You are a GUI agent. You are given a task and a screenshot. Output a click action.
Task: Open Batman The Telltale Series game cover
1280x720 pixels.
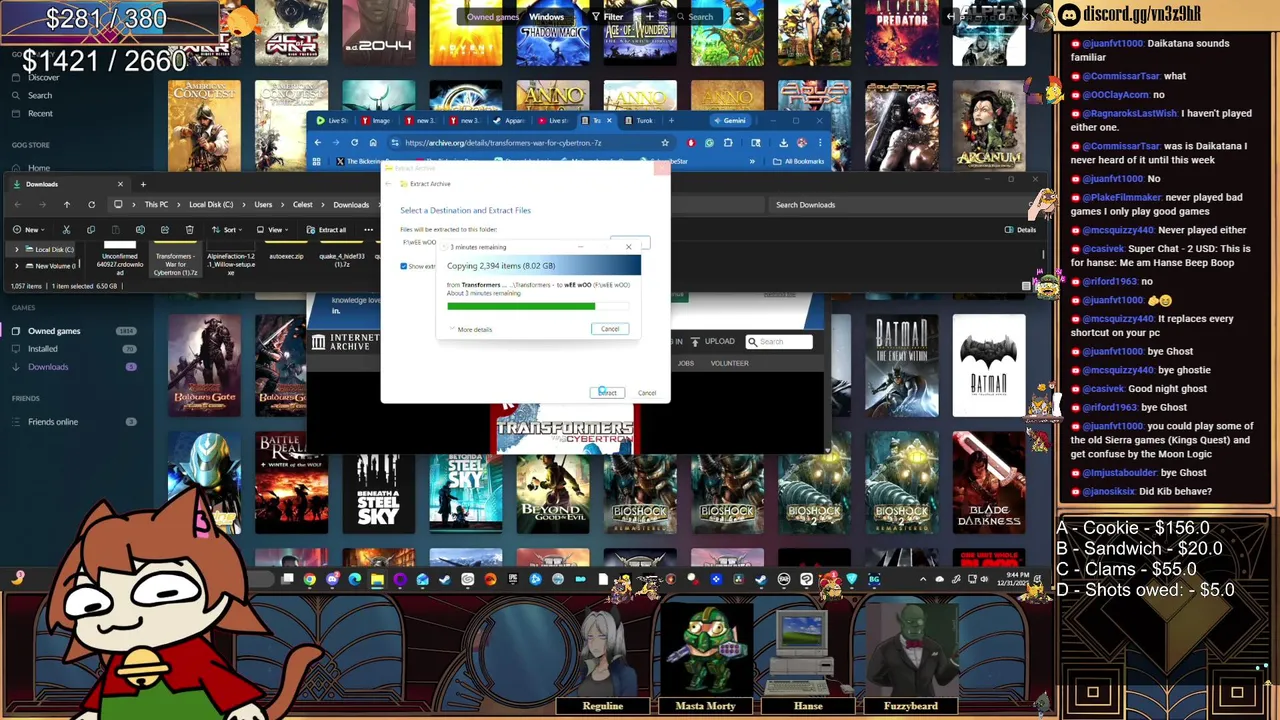[988, 365]
